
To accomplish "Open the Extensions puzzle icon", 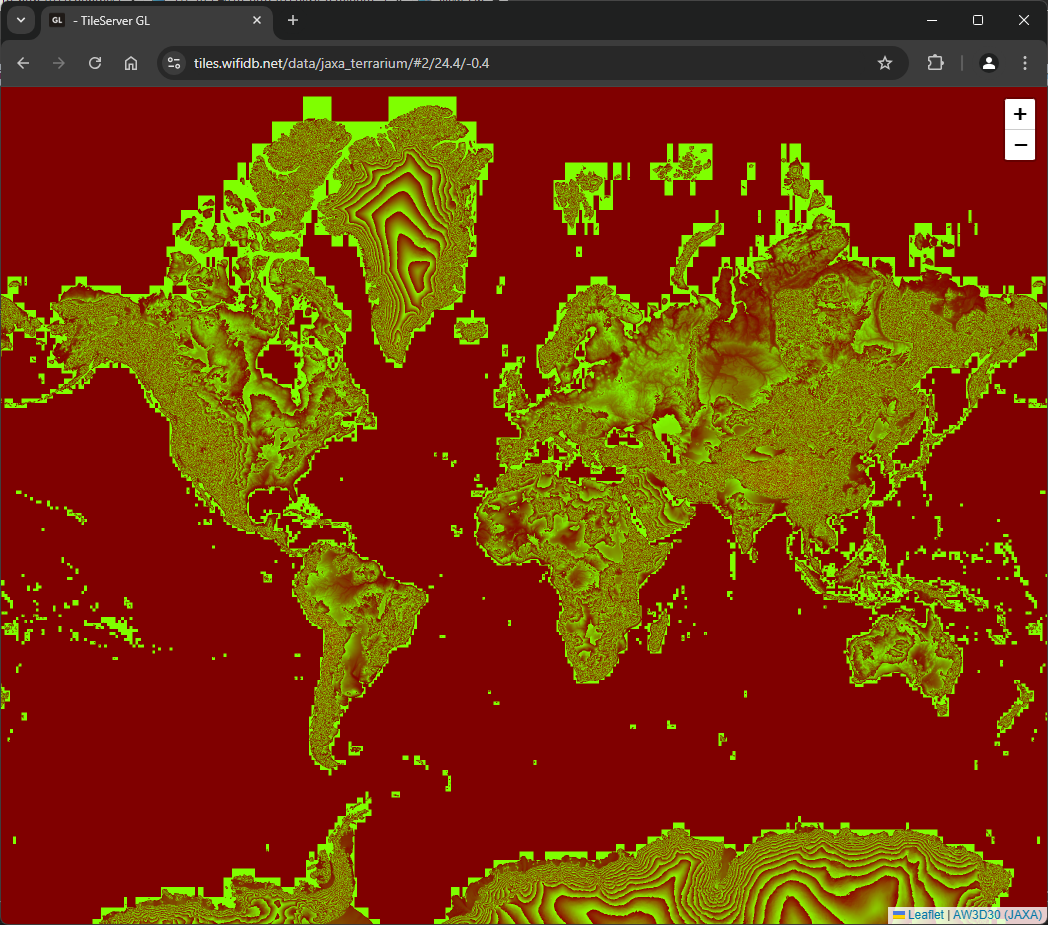I will tap(935, 63).
